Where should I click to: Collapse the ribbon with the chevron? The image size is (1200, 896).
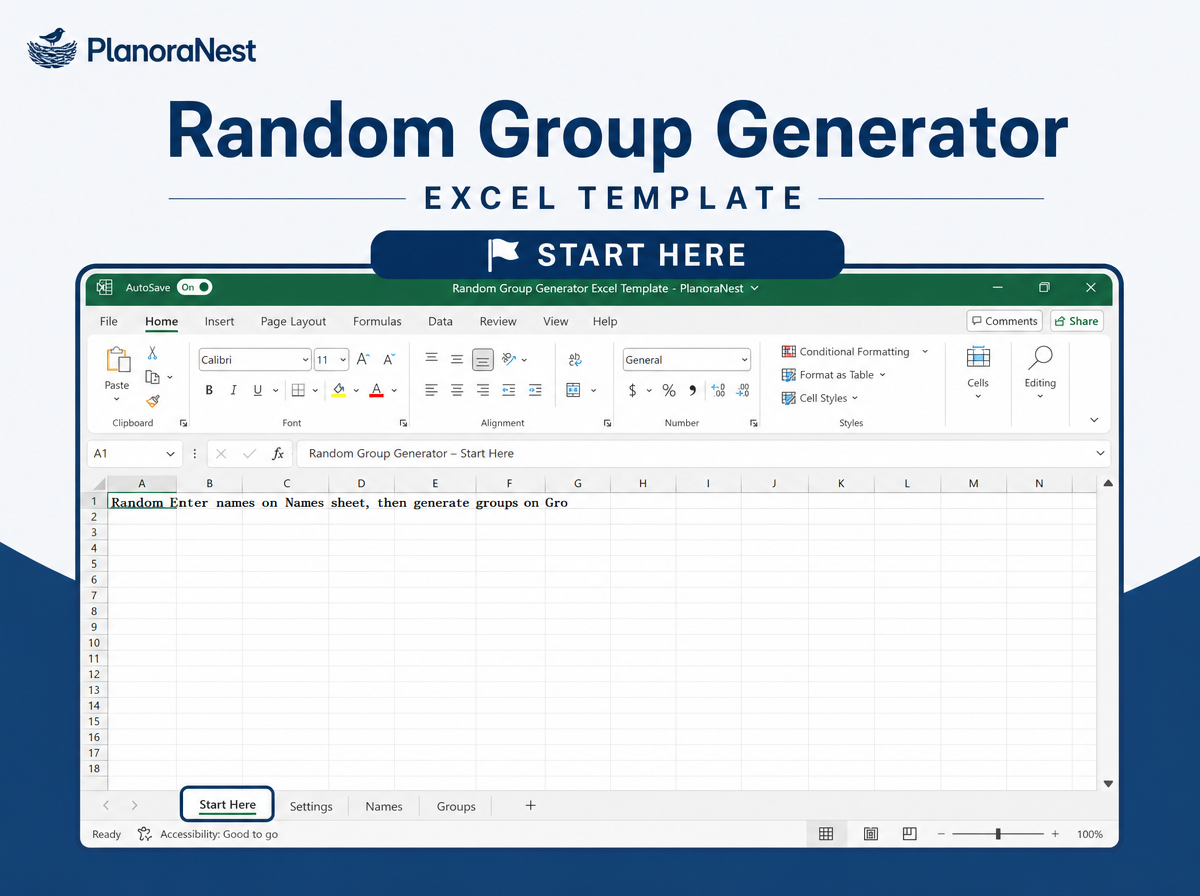click(1094, 420)
